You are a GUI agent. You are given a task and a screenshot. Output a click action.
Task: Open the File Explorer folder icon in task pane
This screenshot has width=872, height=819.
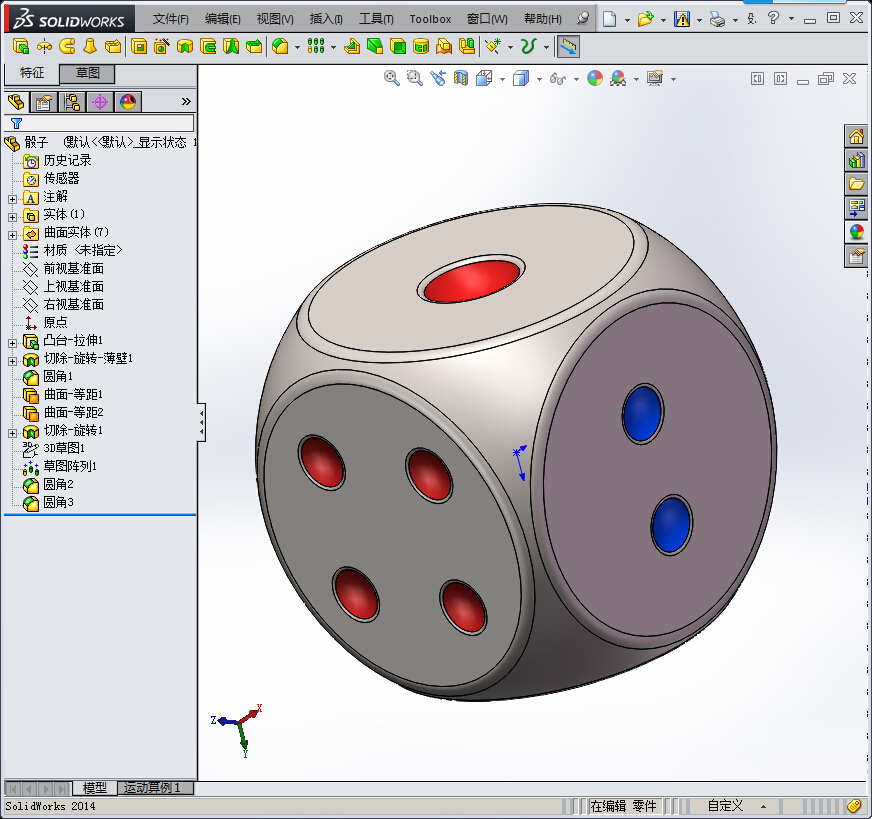pyautogui.click(x=856, y=184)
